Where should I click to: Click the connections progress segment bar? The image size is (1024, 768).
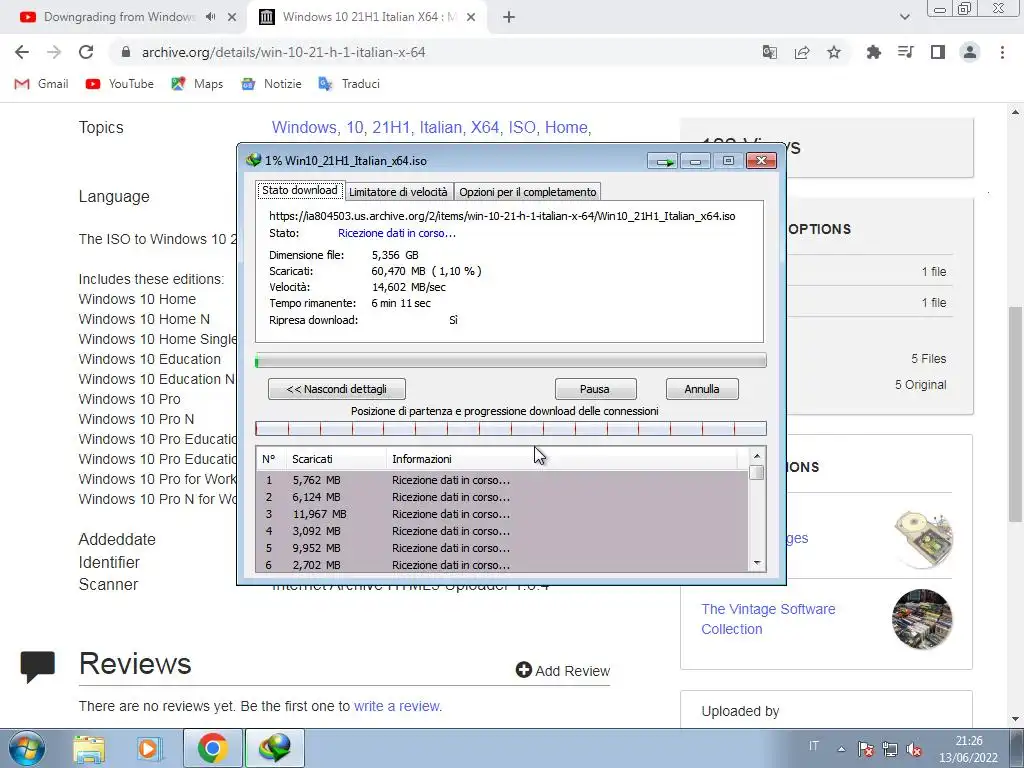(511, 428)
